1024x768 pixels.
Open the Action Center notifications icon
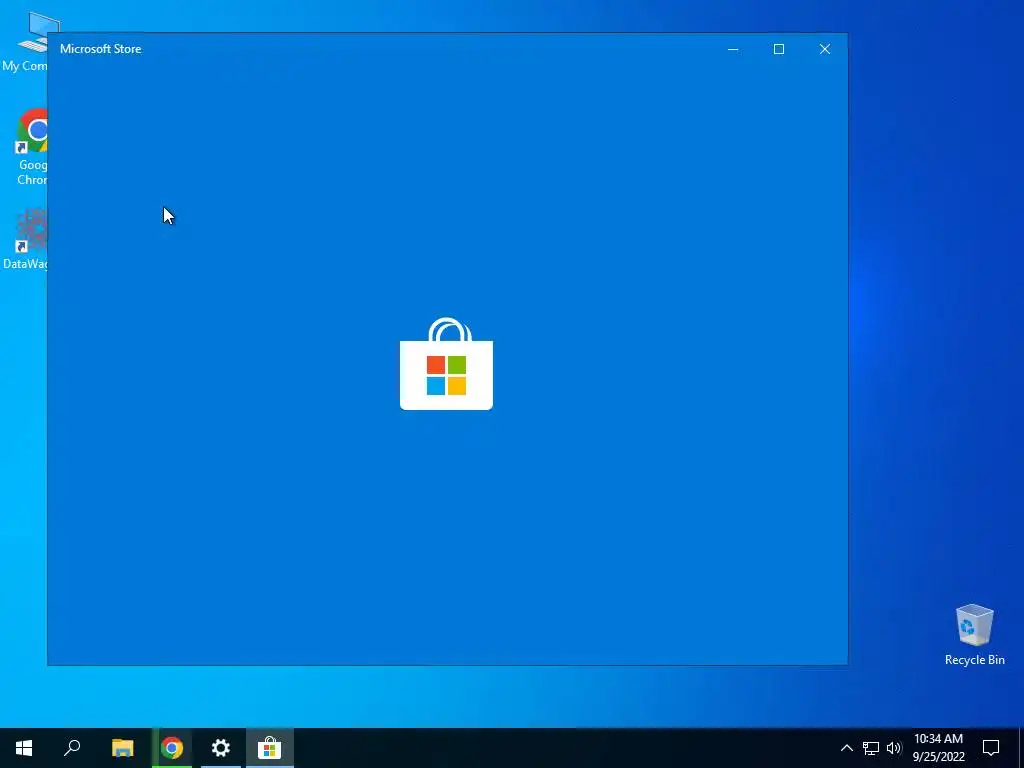pyautogui.click(x=991, y=748)
